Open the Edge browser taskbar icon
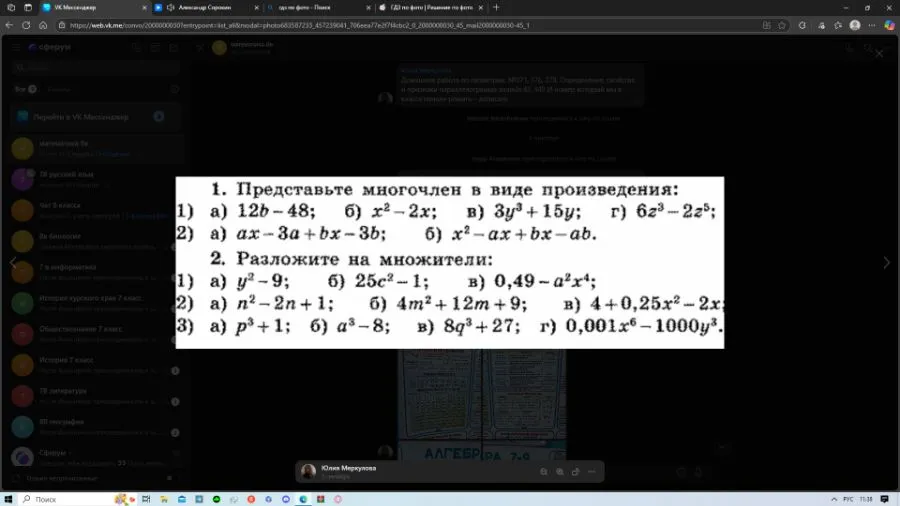 (302, 499)
